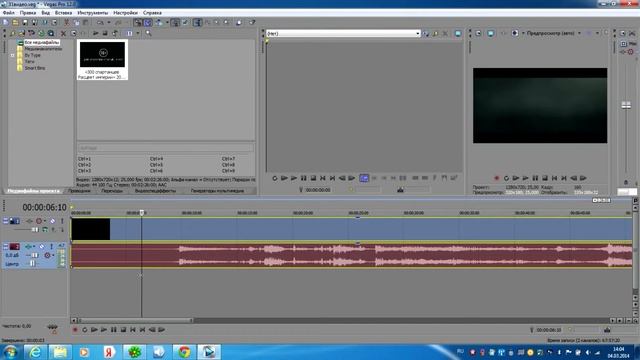Viewport: 640px width, 360px height.
Task: Expand the By Type folder in media tree
Action: click(13, 55)
